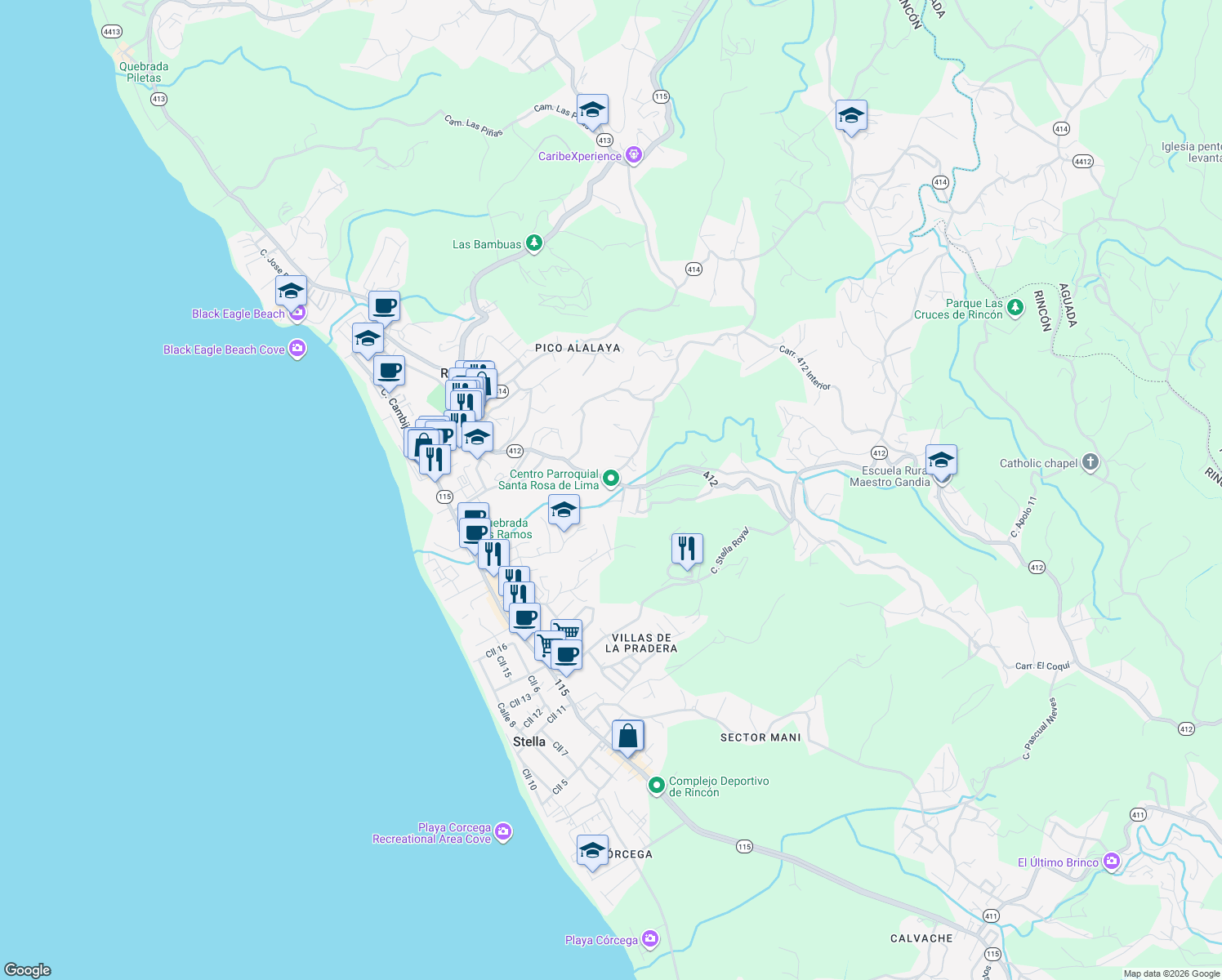This screenshot has width=1222, height=980.
Task: Click the Catholic chapel cross pin
Action: pyautogui.click(x=1091, y=461)
